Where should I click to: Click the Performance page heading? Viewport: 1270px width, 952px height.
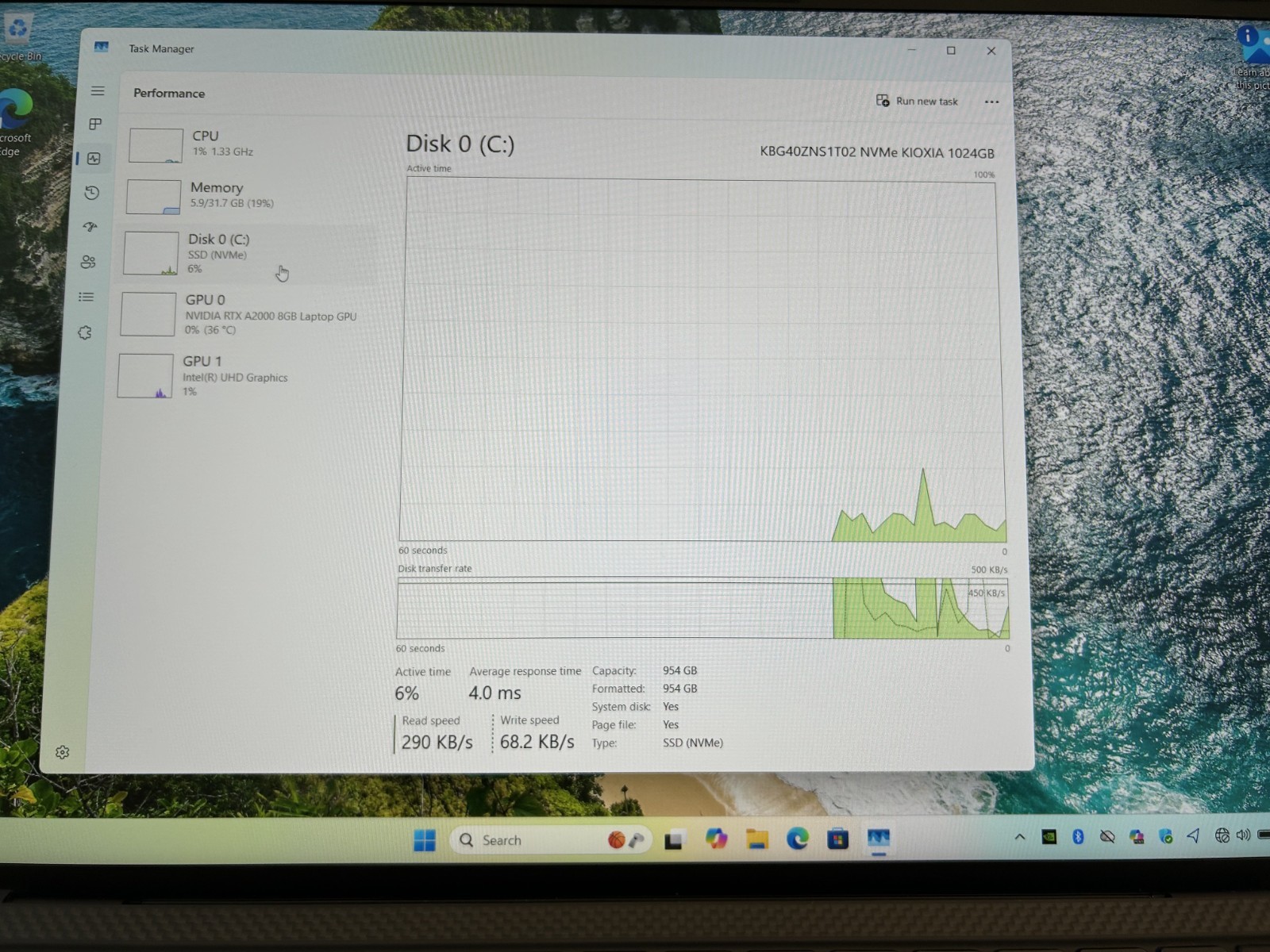(x=169, y=93)
